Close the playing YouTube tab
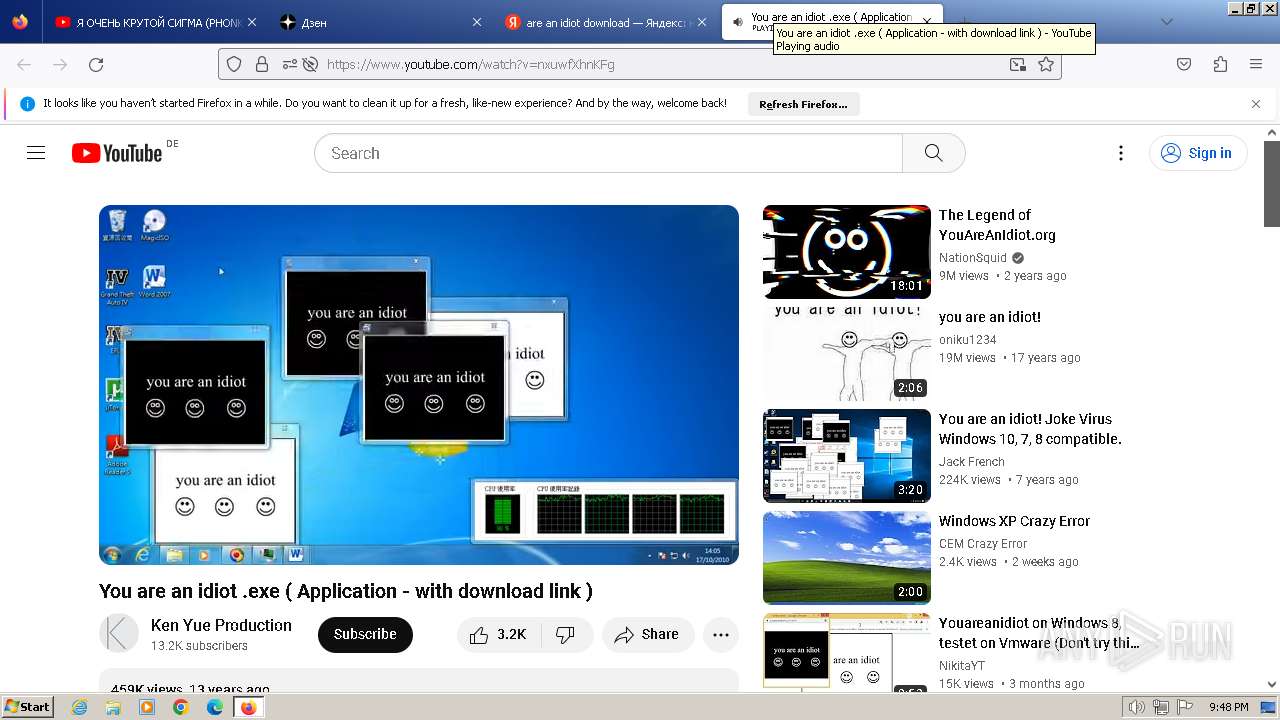 tap(928, 22)
